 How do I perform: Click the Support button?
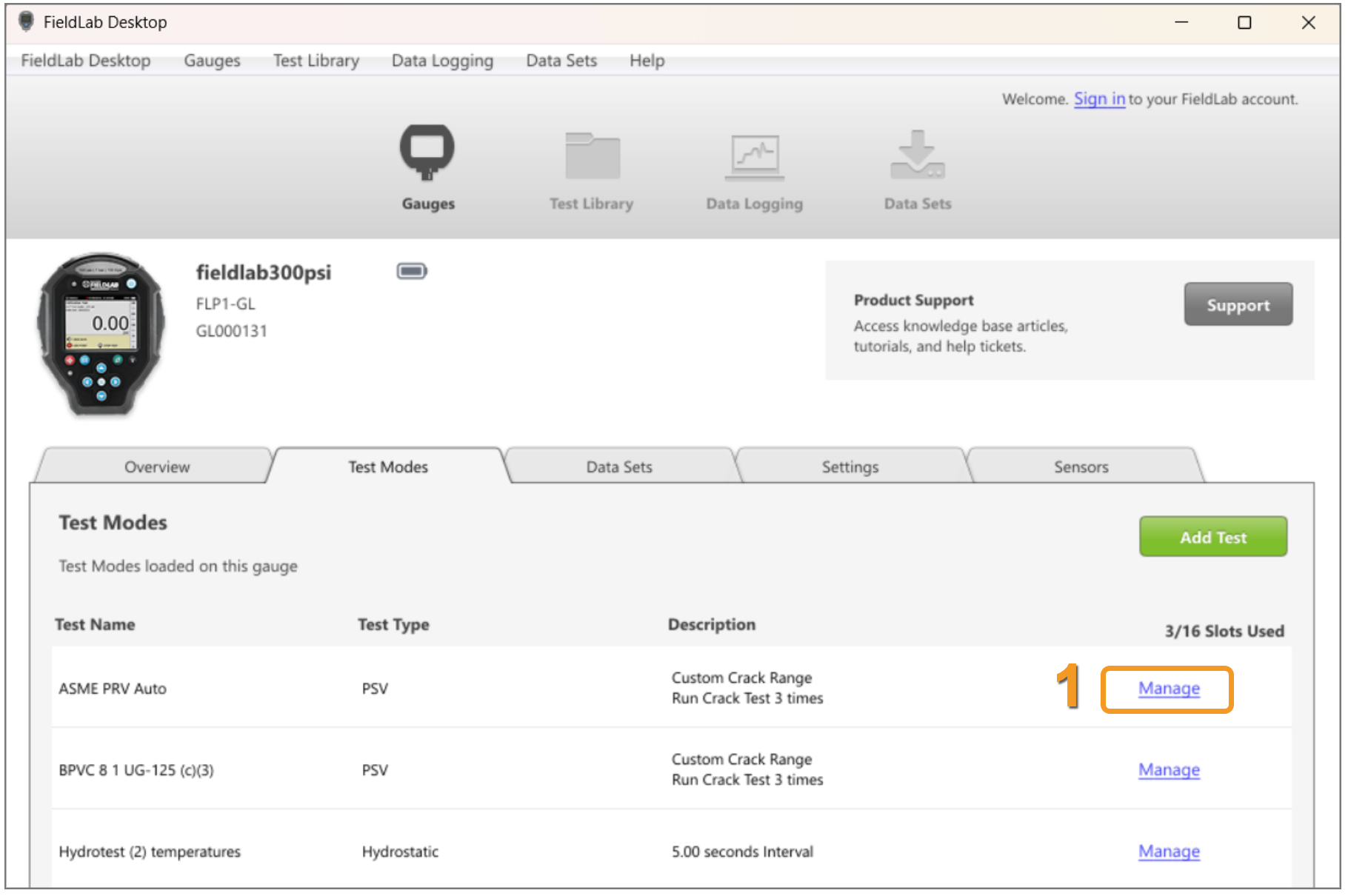click(x=1238, y=304)
